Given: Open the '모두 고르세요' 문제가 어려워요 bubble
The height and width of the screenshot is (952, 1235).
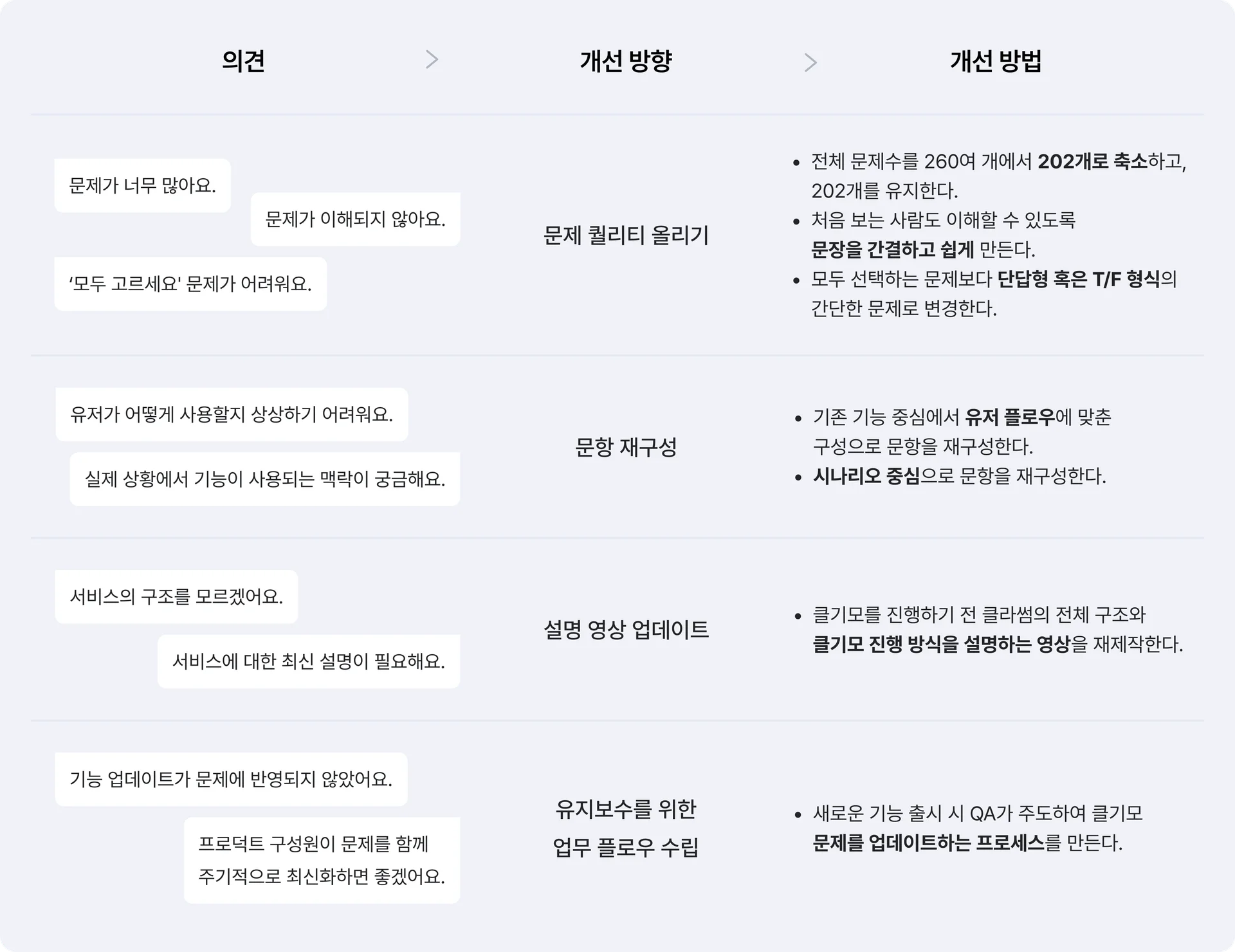Looking at the screenshot, I should coord(190,284).
